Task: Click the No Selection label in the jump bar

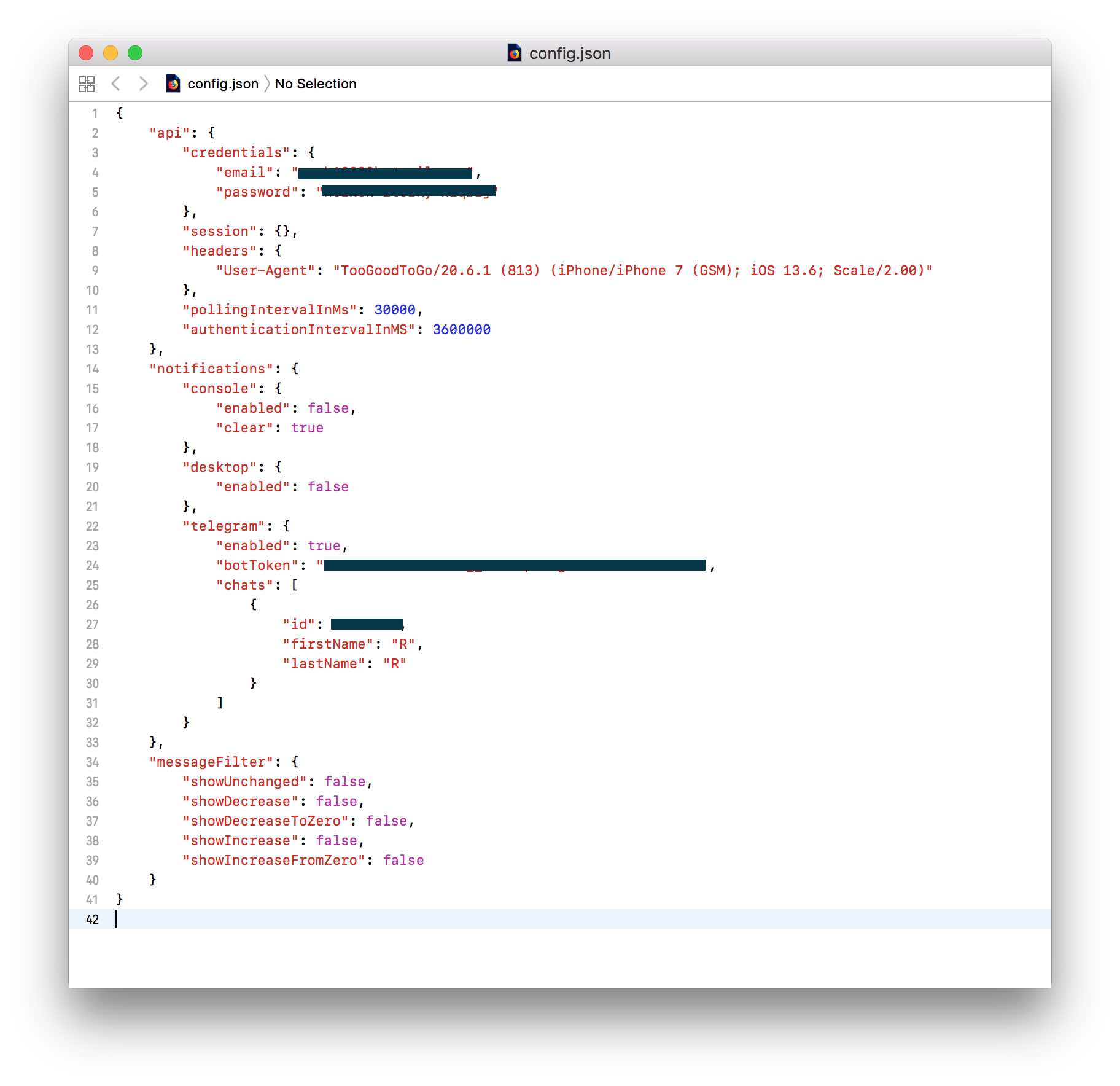Action: (316, 83)
